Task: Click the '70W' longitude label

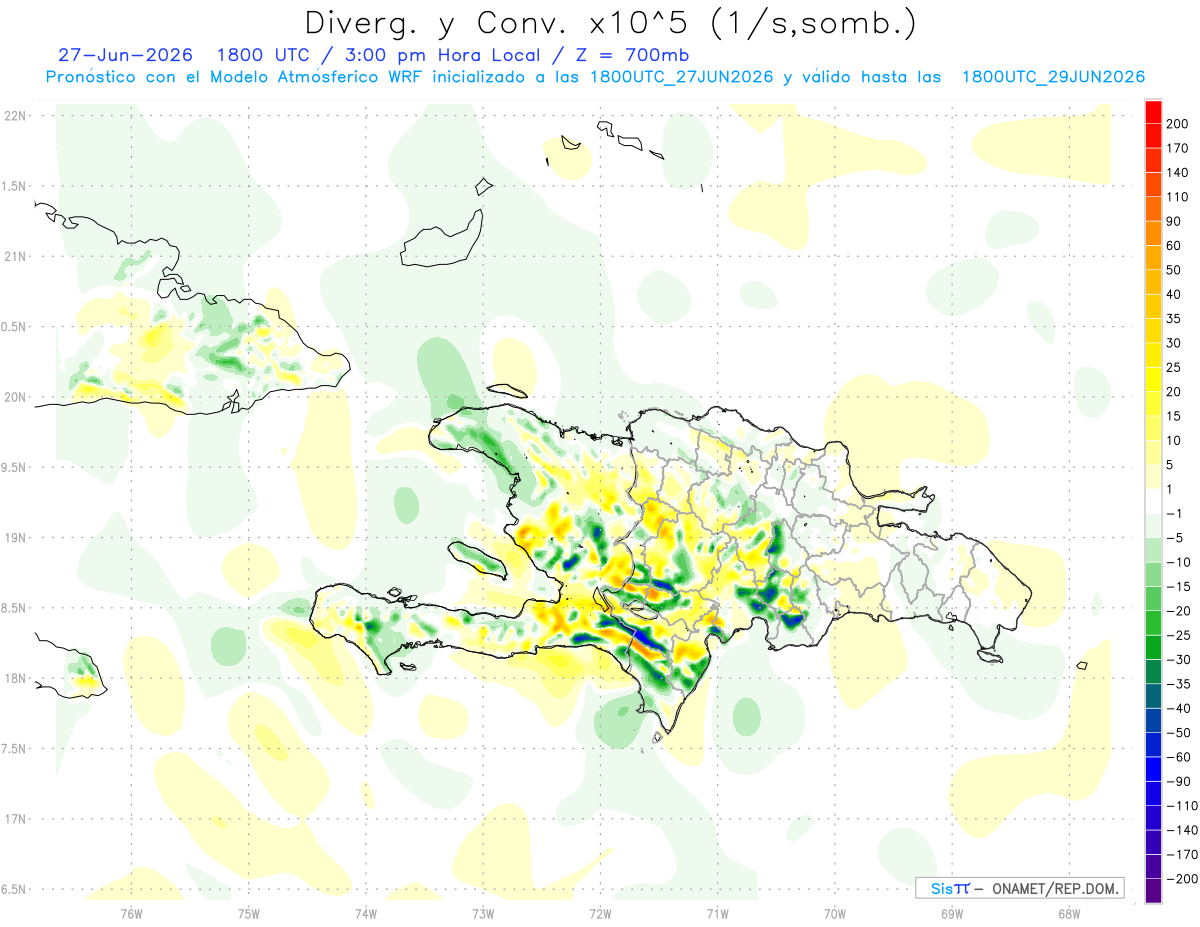Action: [x=835, y=913]
